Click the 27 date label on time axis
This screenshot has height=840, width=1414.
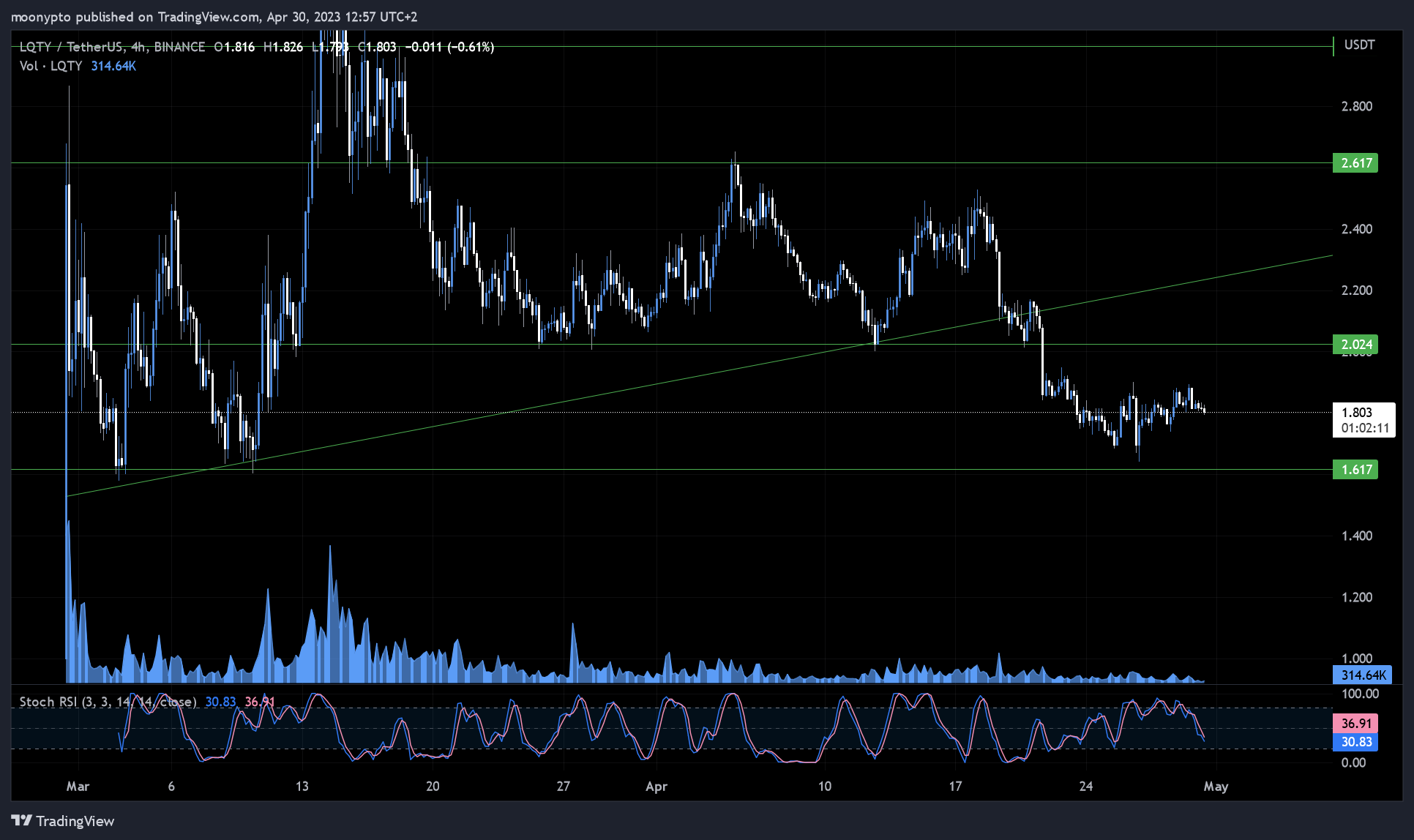563,787
